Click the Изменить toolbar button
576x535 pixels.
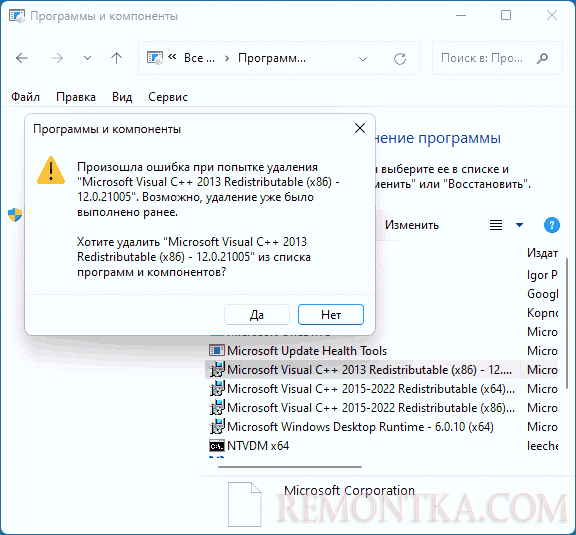412,225
